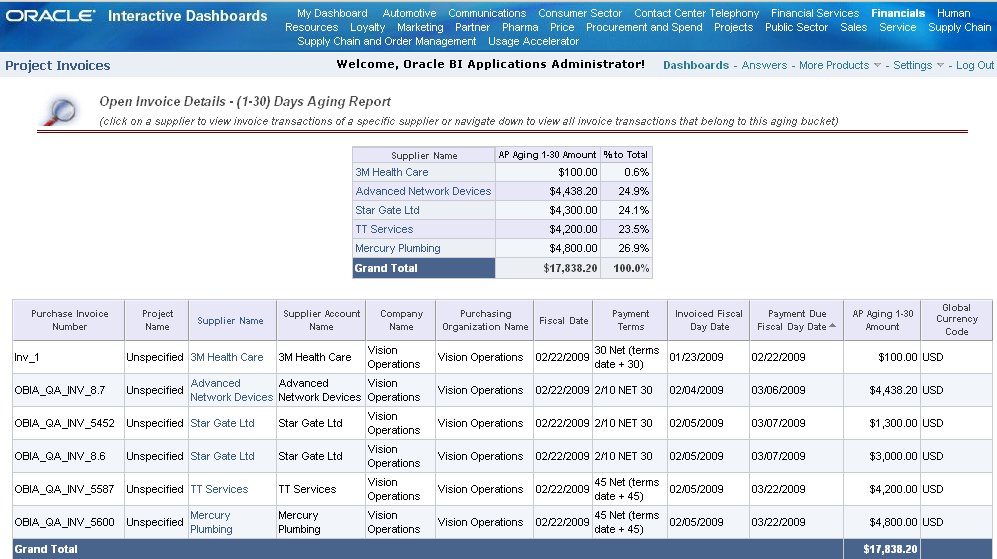The image size is (997, 559).
Task: Open the Supply Chain and Order Management tab
Action: tap(387, 41)
